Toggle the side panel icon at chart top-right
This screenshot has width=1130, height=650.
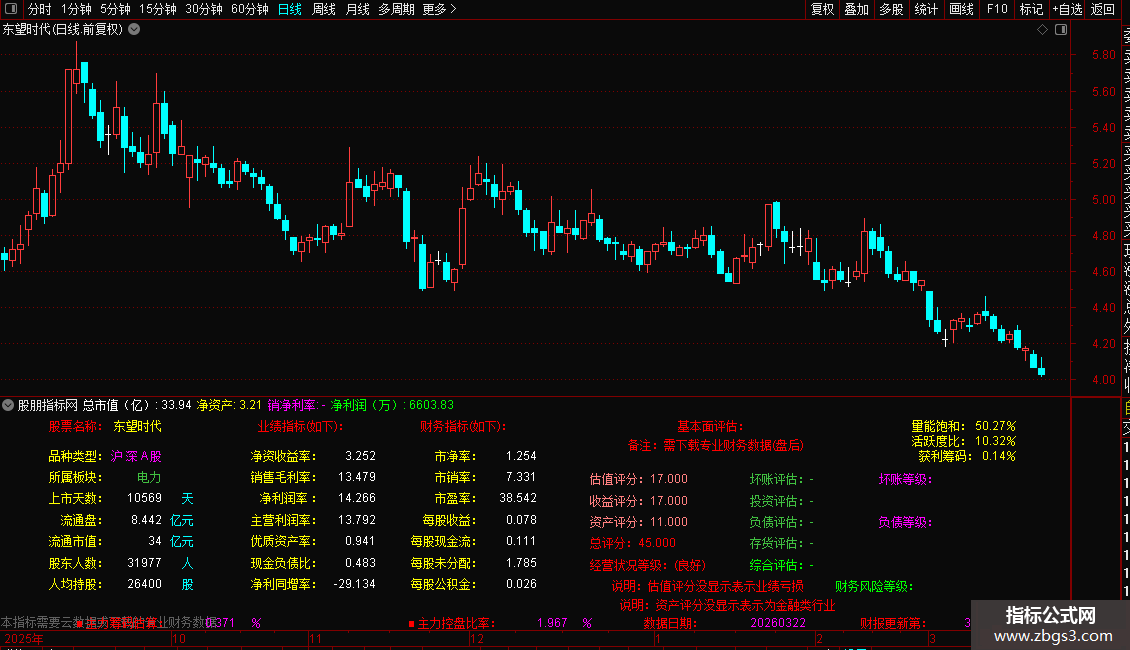[x=1061, y=30]
